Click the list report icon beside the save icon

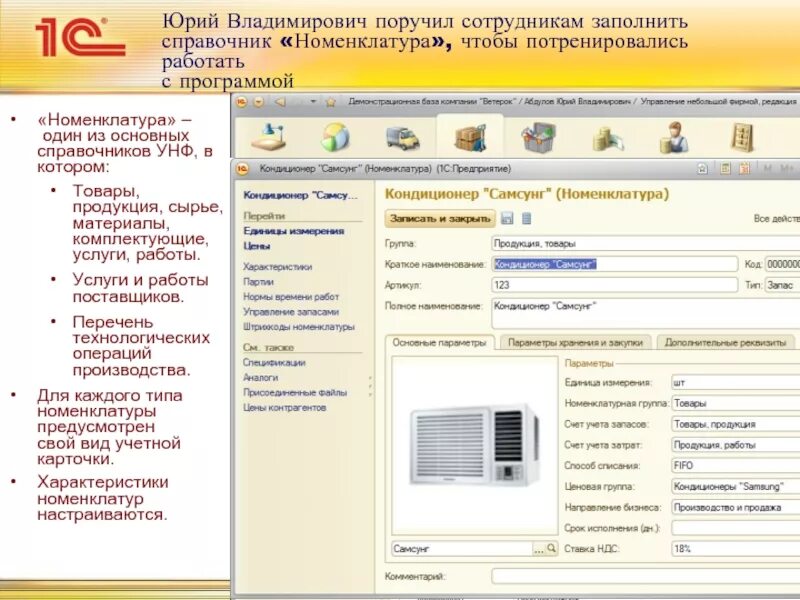[x=527, y=218]
